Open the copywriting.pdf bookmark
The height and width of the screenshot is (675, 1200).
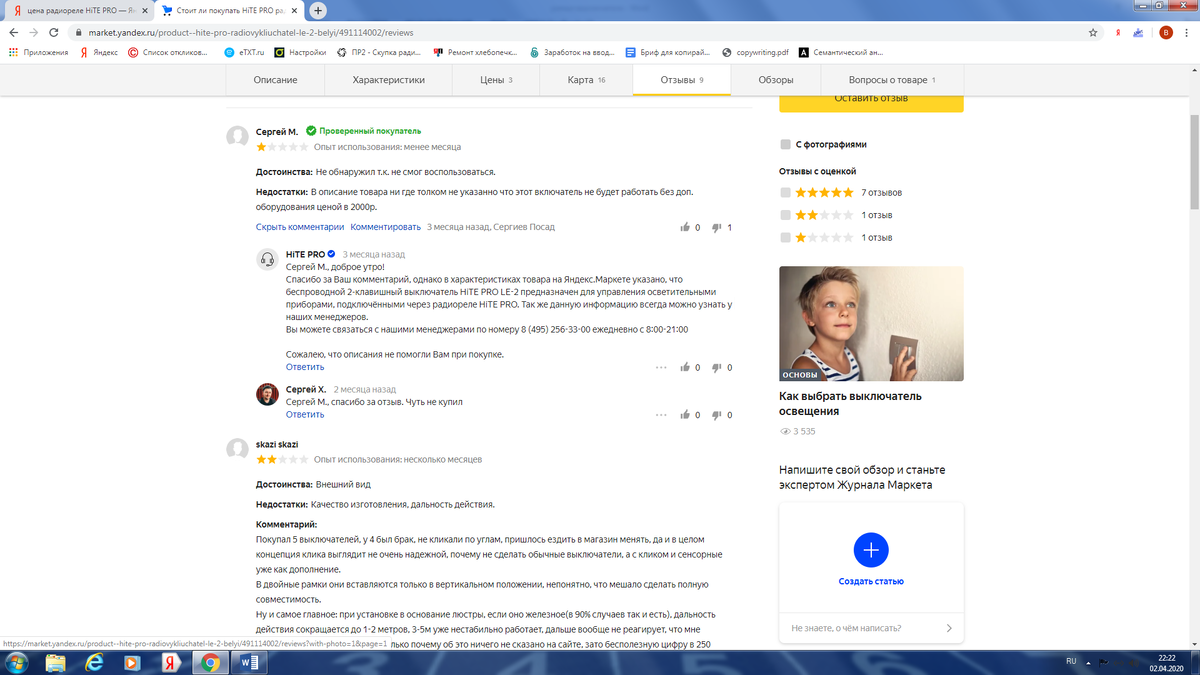click(755, 52)
